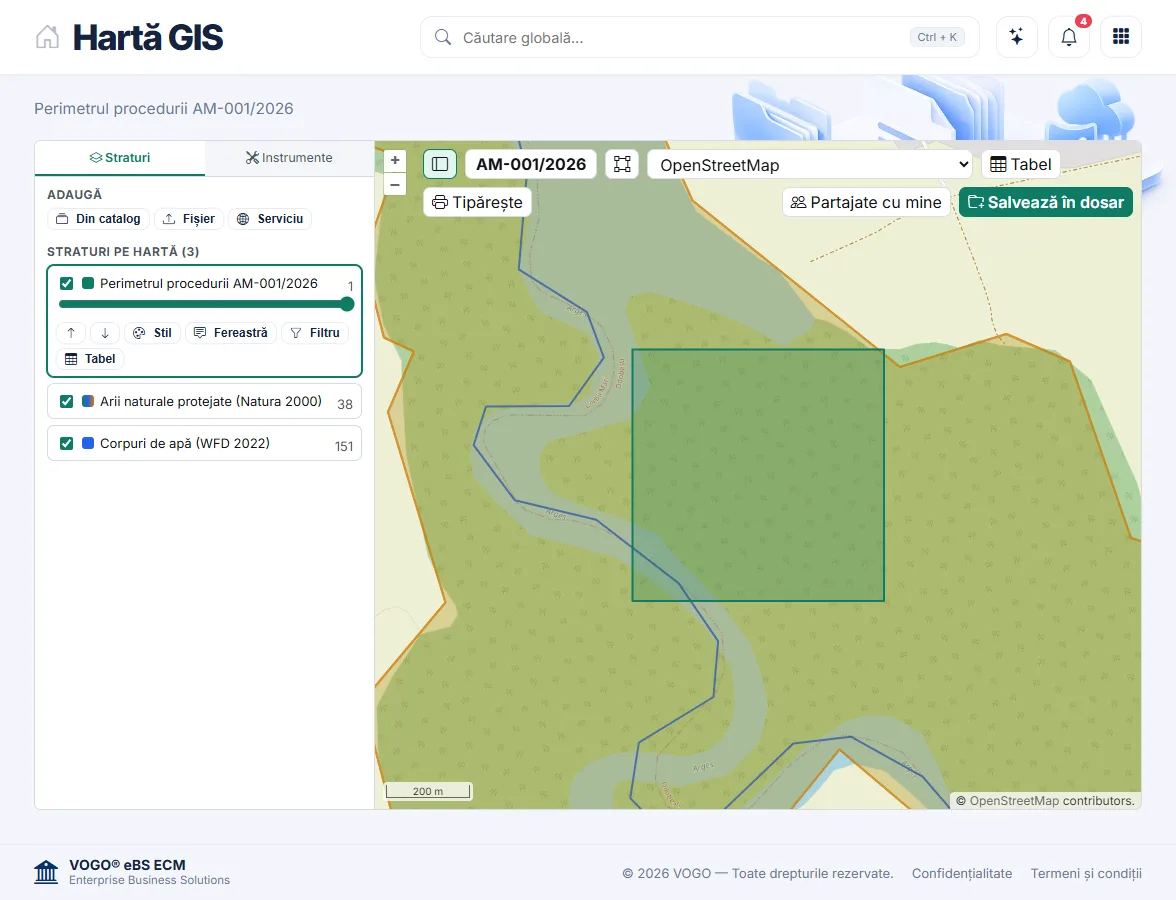Open Partajate cu mine
Viewport: 1176px width, 900px height.
pyautogui.click(x=866, y=202)
